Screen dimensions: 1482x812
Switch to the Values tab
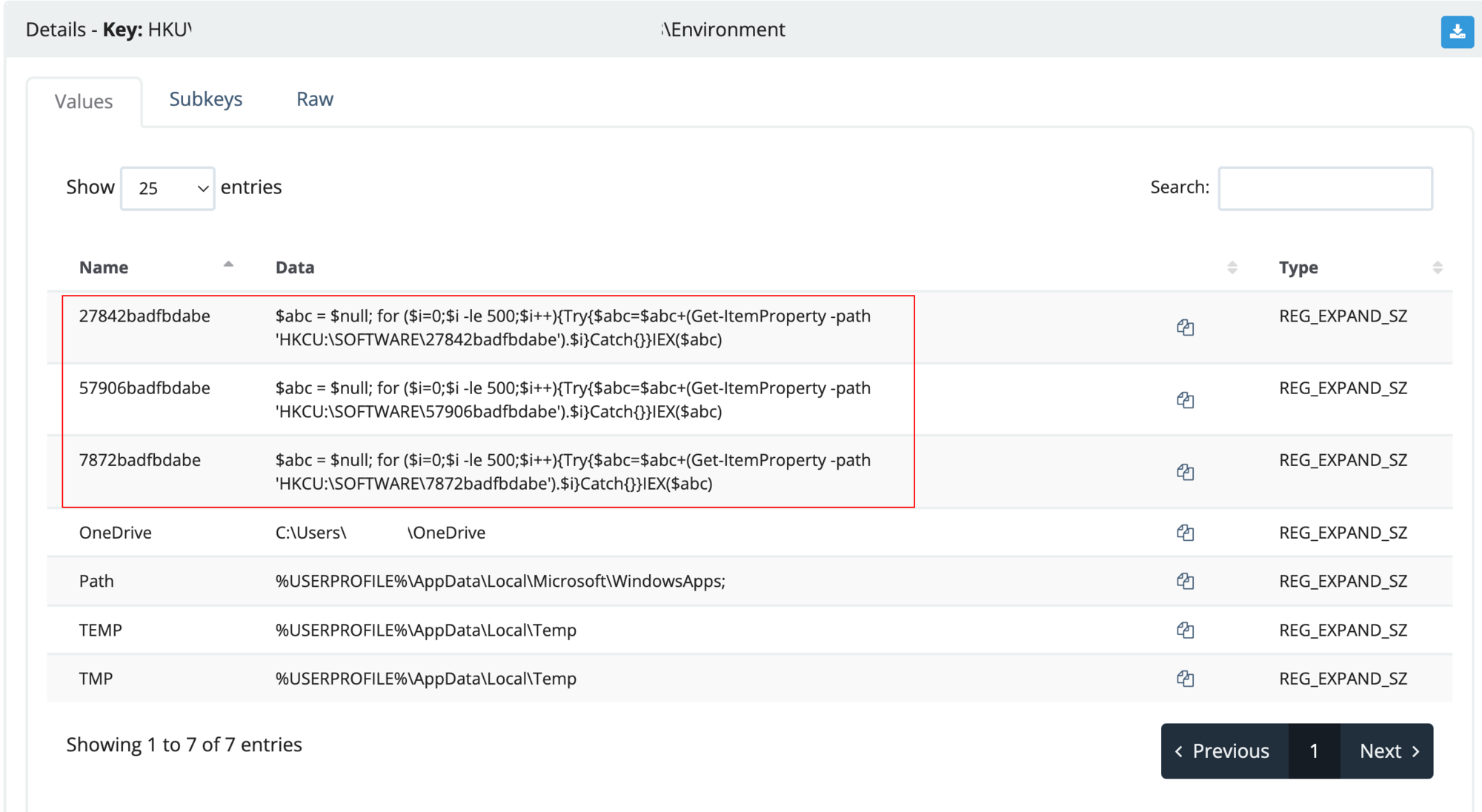[x=84, y=101]
